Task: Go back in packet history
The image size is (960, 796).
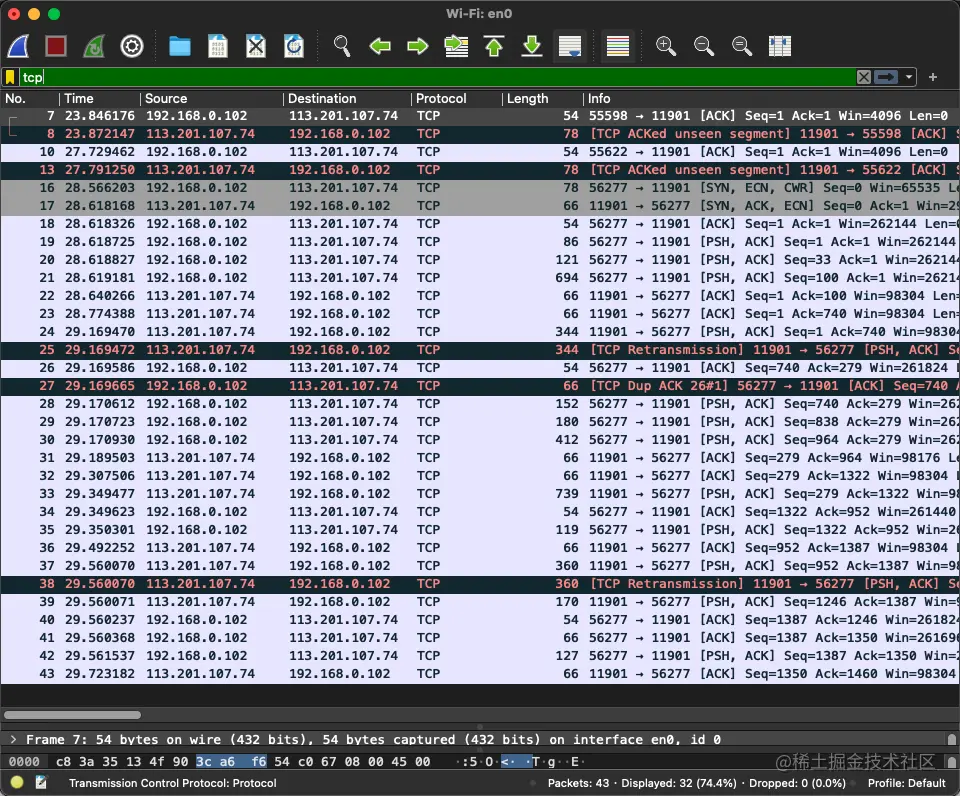Action: click(380, 46)
